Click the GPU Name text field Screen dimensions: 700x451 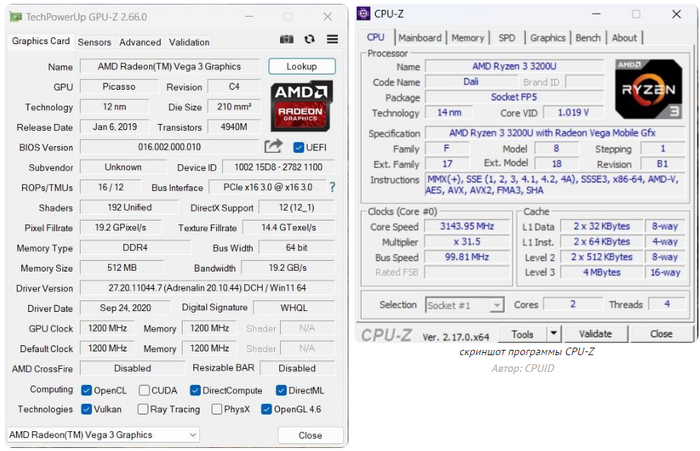[x=168, y=67]
